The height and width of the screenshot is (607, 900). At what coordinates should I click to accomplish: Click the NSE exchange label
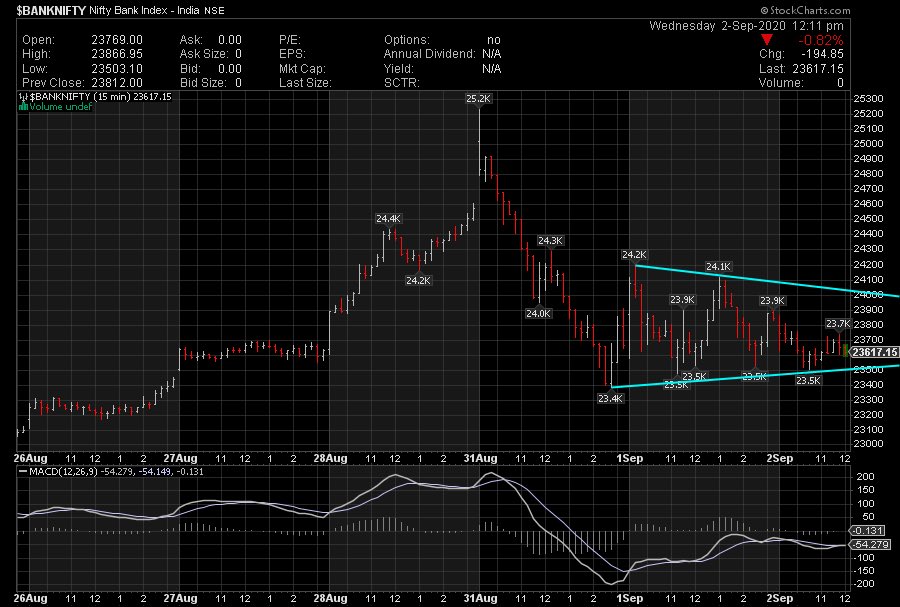(214, 11)
